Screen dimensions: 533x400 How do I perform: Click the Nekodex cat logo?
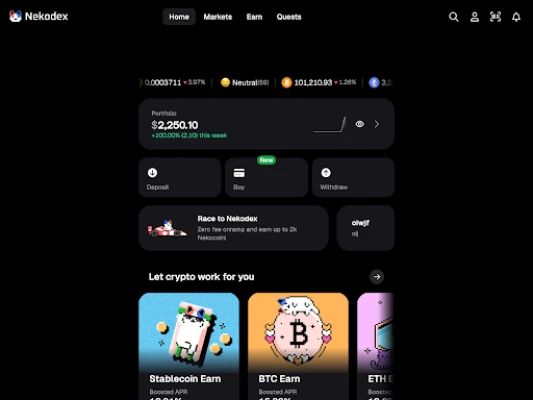pos(15,16)
